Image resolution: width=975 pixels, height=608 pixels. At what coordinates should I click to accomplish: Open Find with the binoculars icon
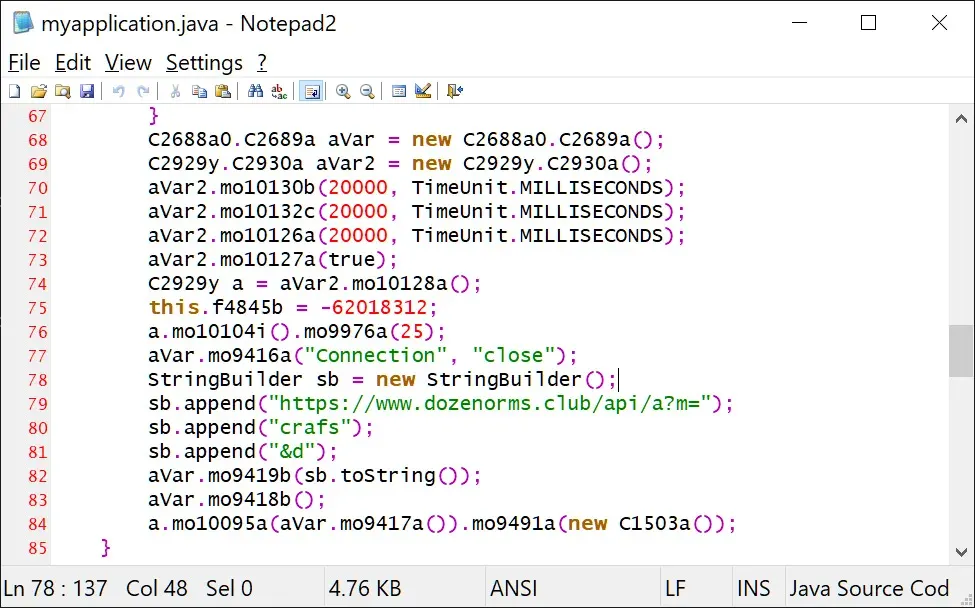click(255, 91)
